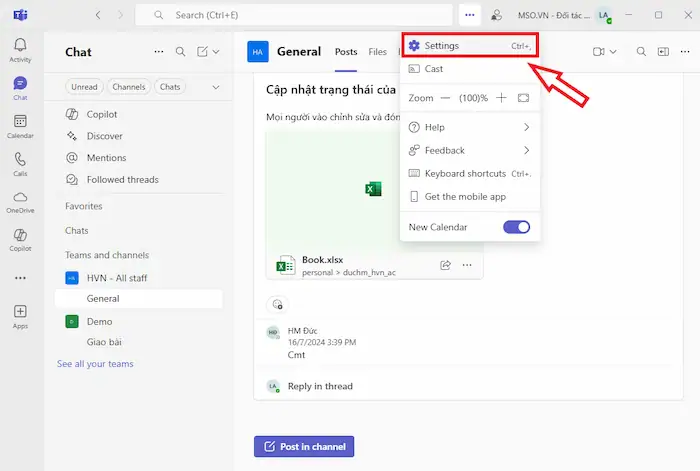Image resolution: width=700 pixels, height=471 pixels.
Task: Click the Copilot icon in left rail
Action: click(20, 238)
